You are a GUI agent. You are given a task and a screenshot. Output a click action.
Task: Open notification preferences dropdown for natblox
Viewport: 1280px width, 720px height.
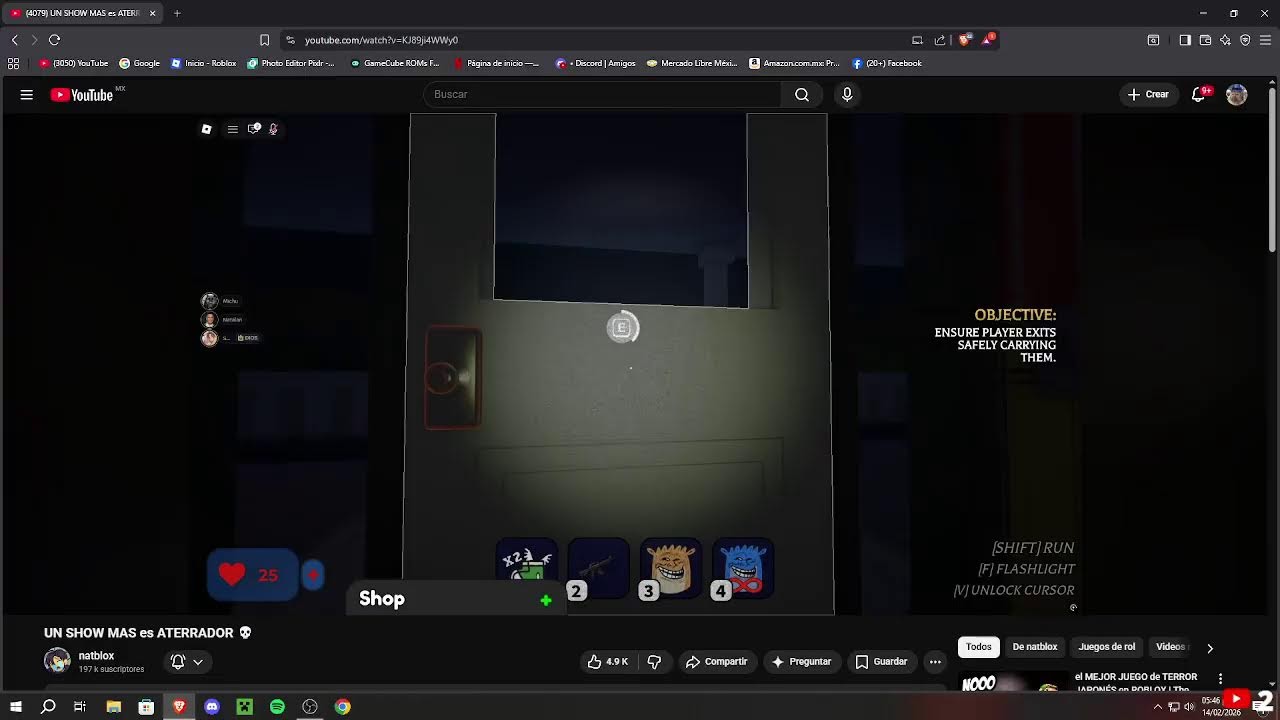pos(187,661)
